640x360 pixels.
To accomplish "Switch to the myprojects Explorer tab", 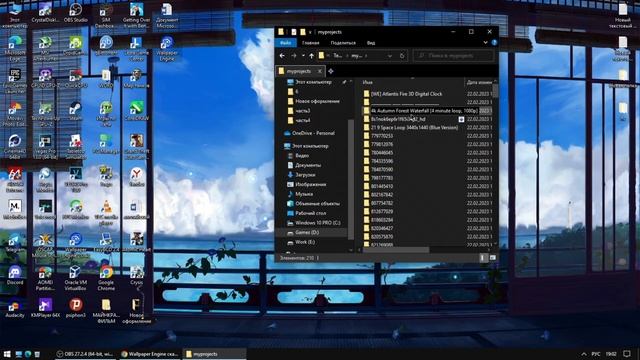I will pos(299,71).
